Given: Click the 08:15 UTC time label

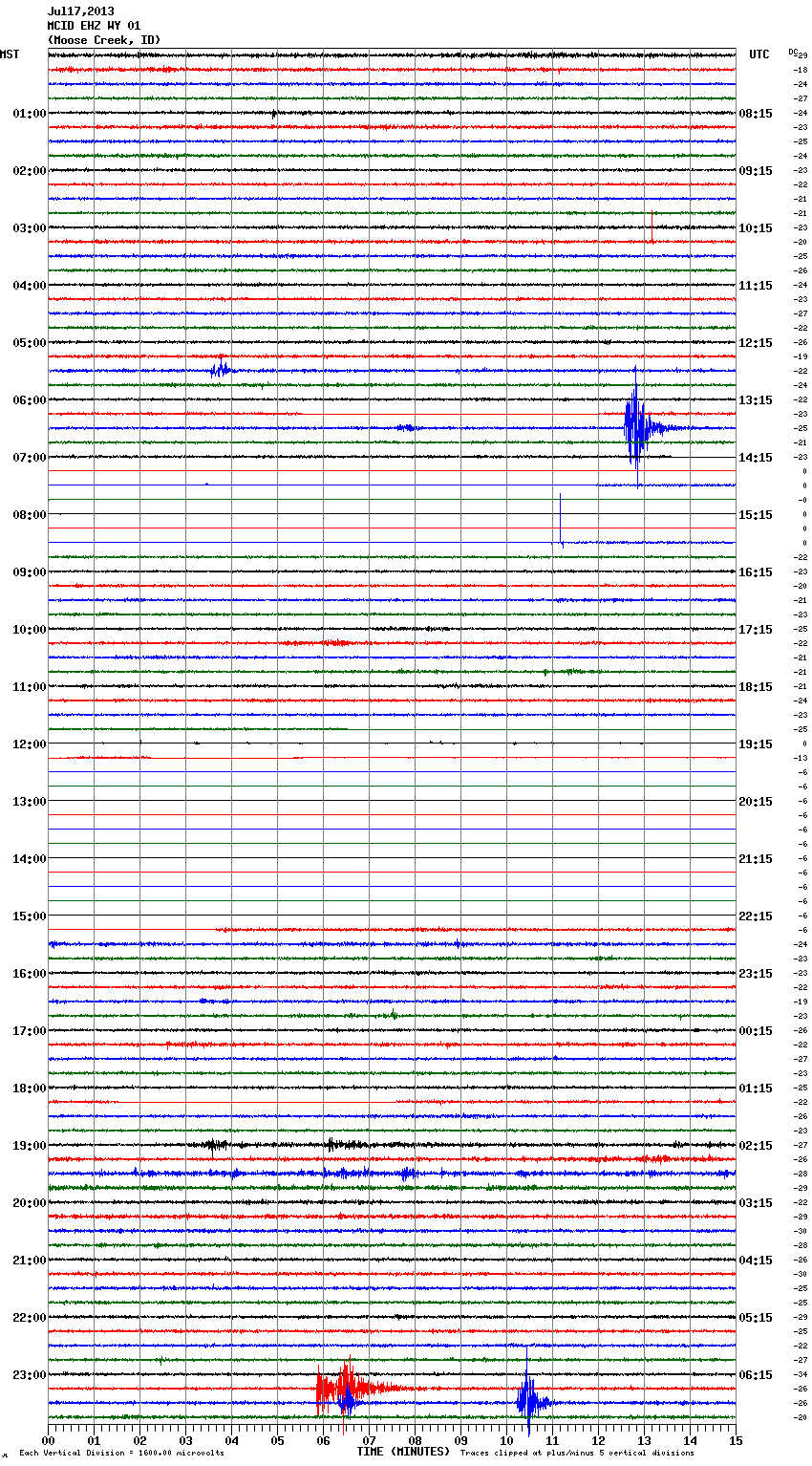Looking at the screenshot, I should tap(756, 114).
